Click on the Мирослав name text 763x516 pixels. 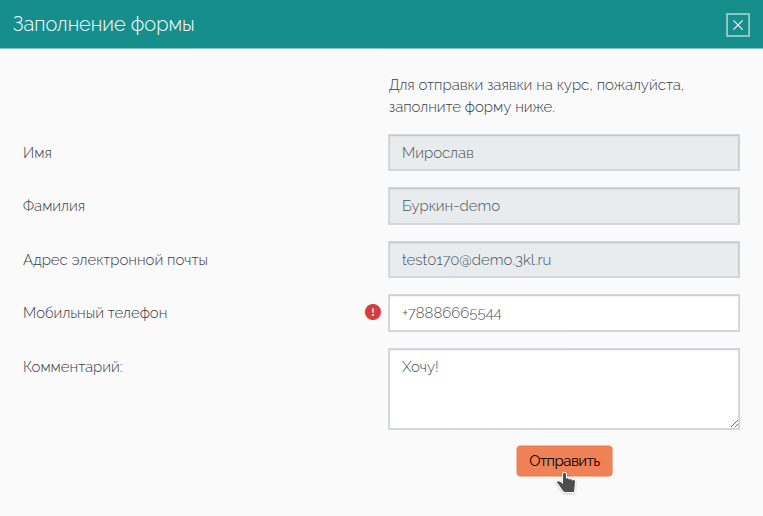tap(437, 153)
